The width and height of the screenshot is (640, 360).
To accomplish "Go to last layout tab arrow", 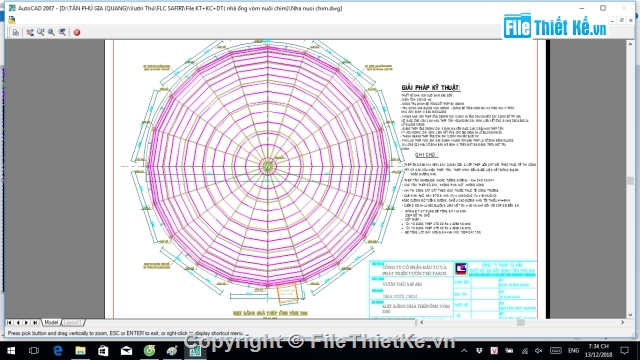I will 35,322.
